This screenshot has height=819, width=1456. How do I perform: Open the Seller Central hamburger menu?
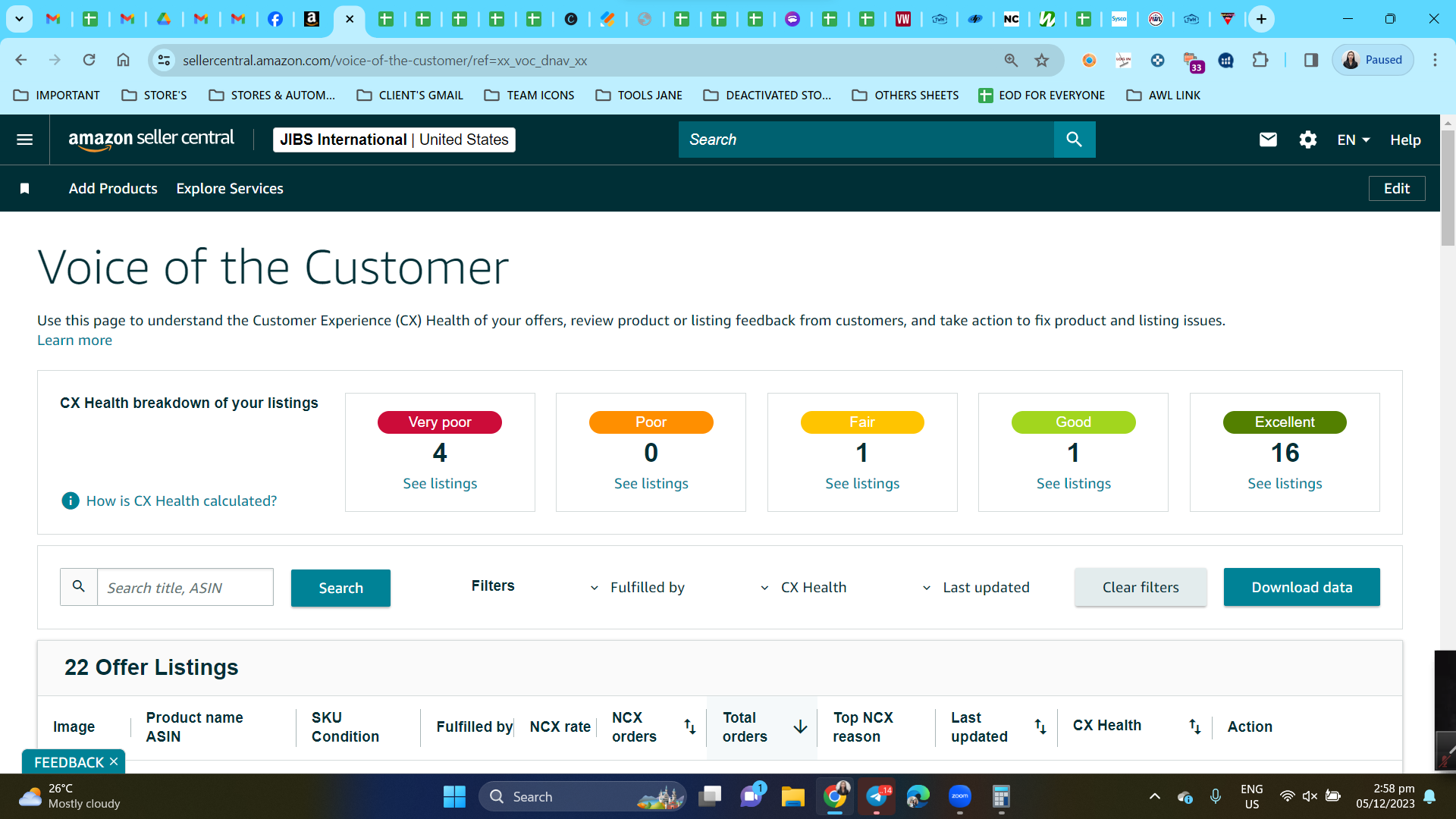pyautogui.click(x=25, y=140)
